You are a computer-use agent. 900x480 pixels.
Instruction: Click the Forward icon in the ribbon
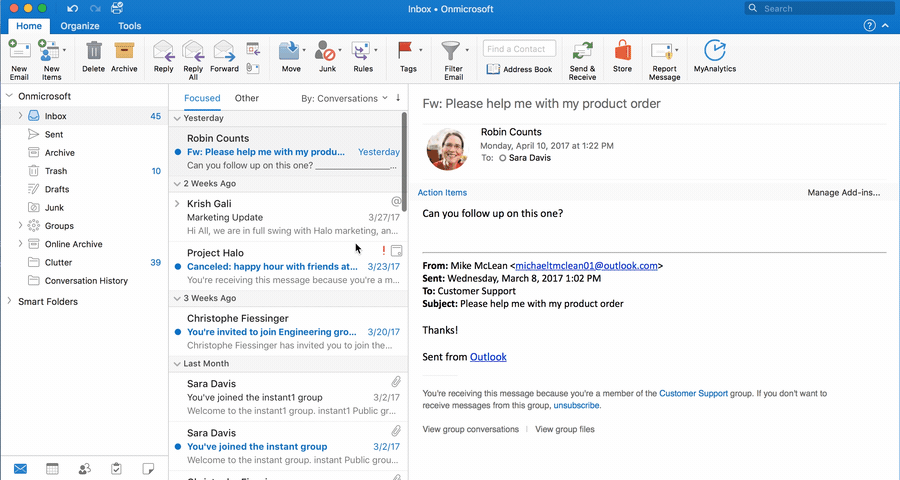coord(224,52)
